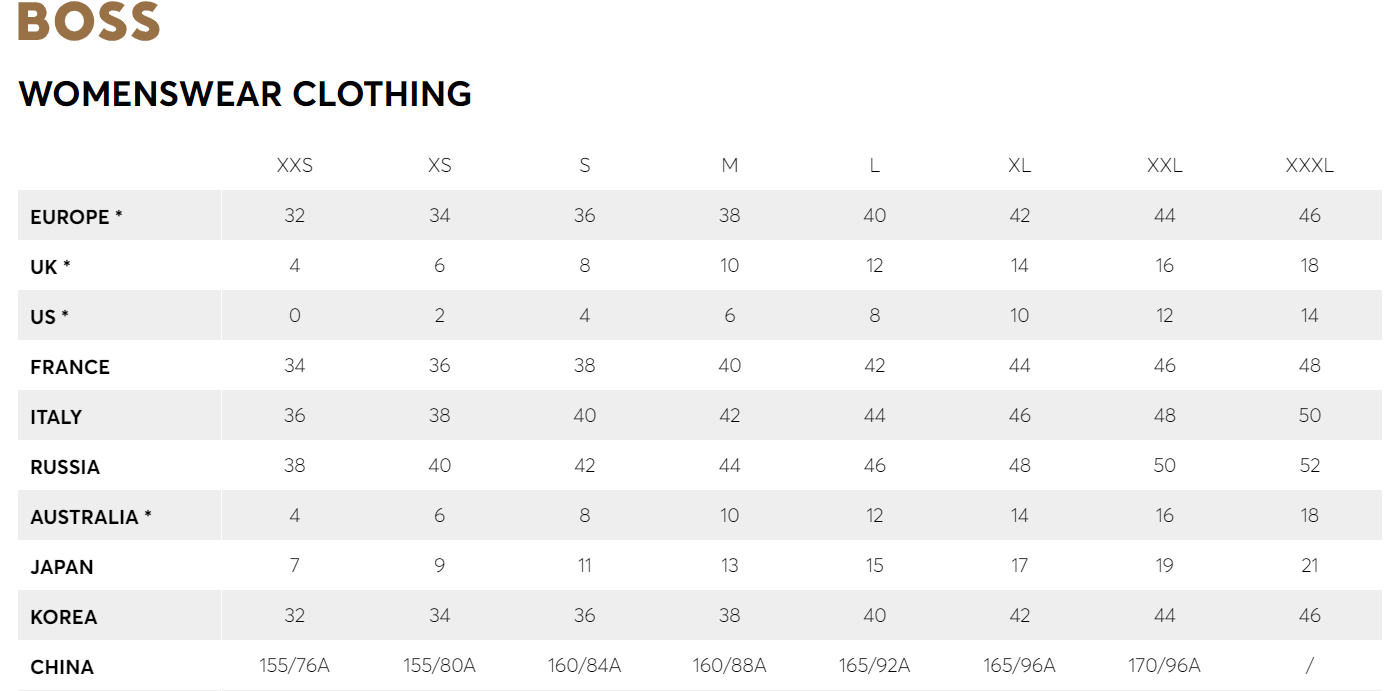Viewport: 1384px width, 691px height.
Task: Click the CHINA row label
Action: point(62,667)
